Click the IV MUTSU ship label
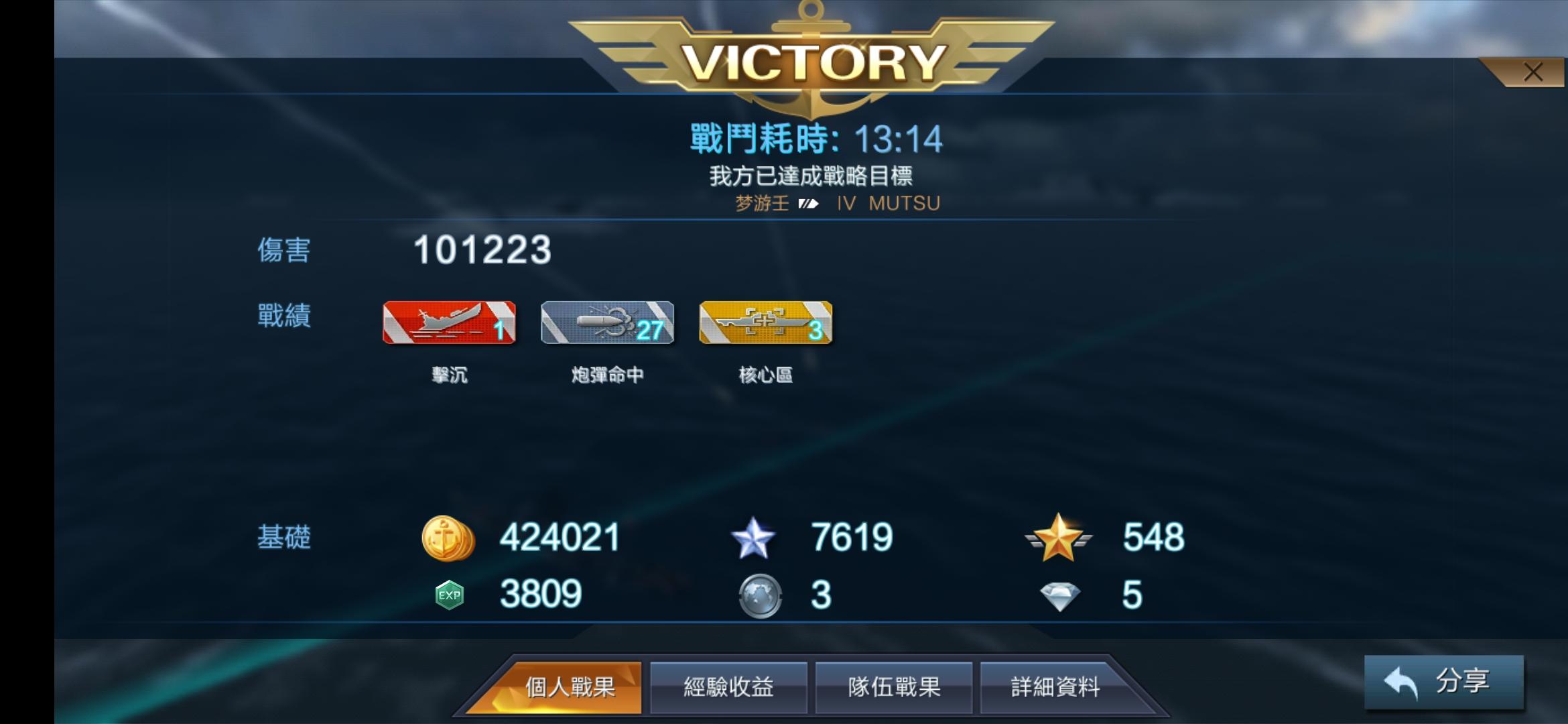The image size is (1568, 724). coord(889,203)
